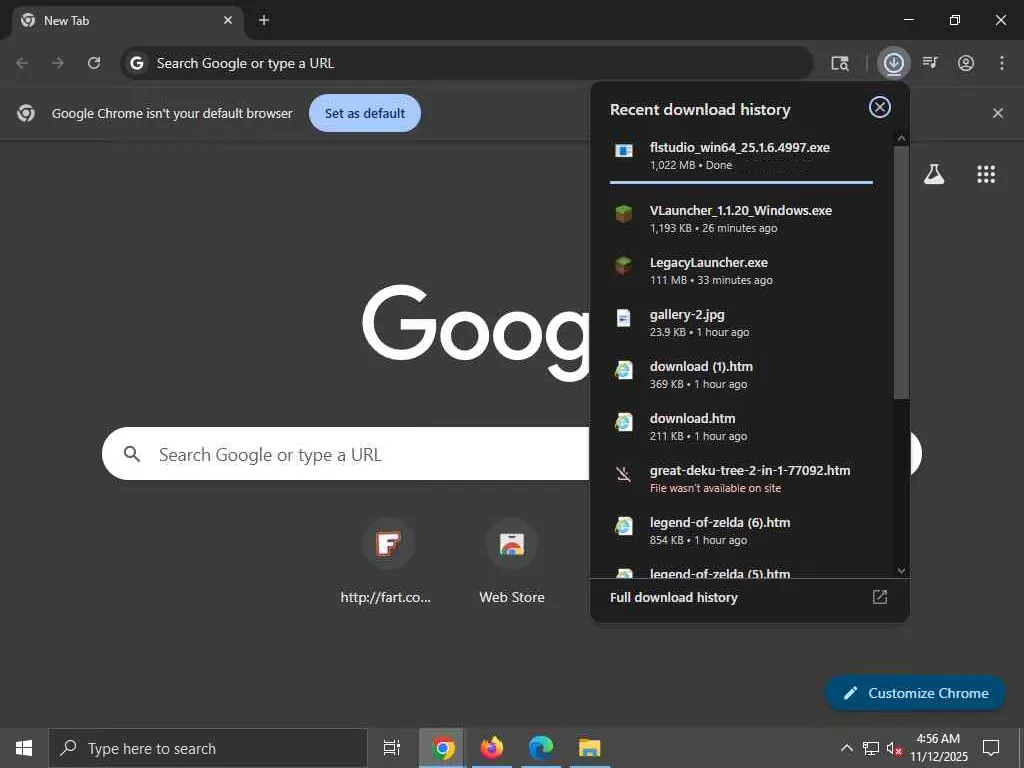
Task: Go forward to the next page
Action: coord(58,63)
